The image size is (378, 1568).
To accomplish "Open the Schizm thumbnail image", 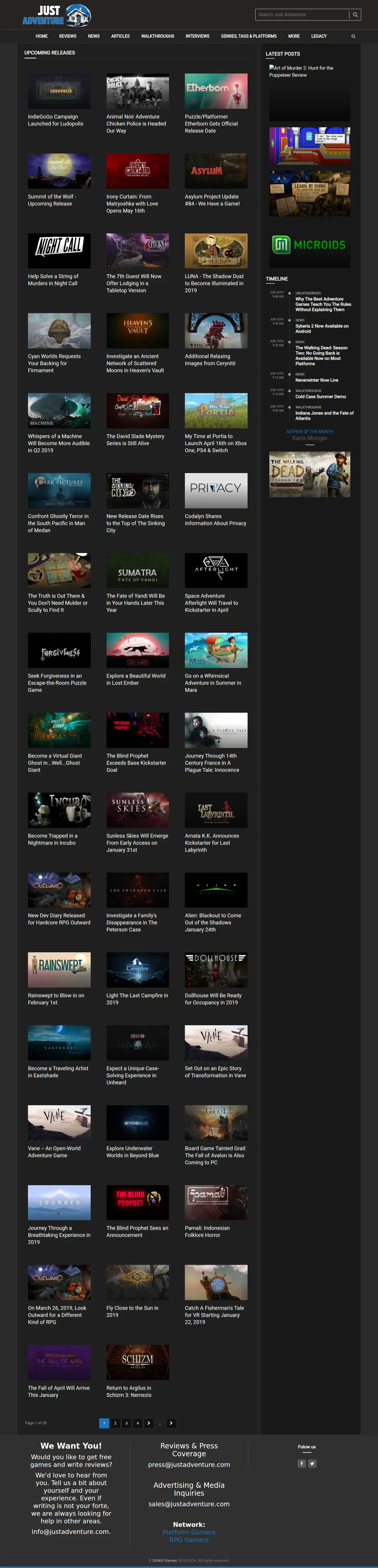I will point(138,1362).
